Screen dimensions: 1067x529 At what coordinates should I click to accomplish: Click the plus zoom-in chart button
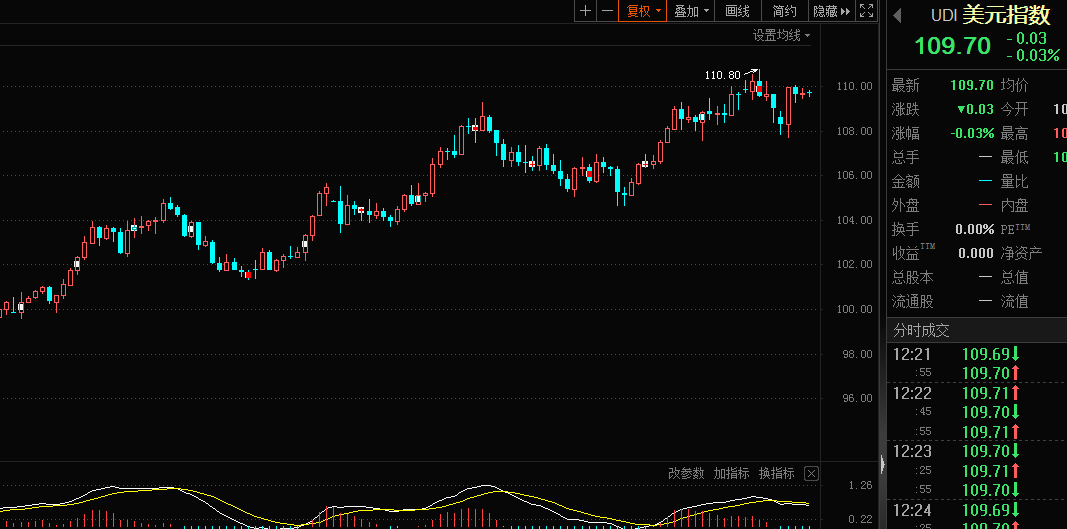(x=585, y=11)
